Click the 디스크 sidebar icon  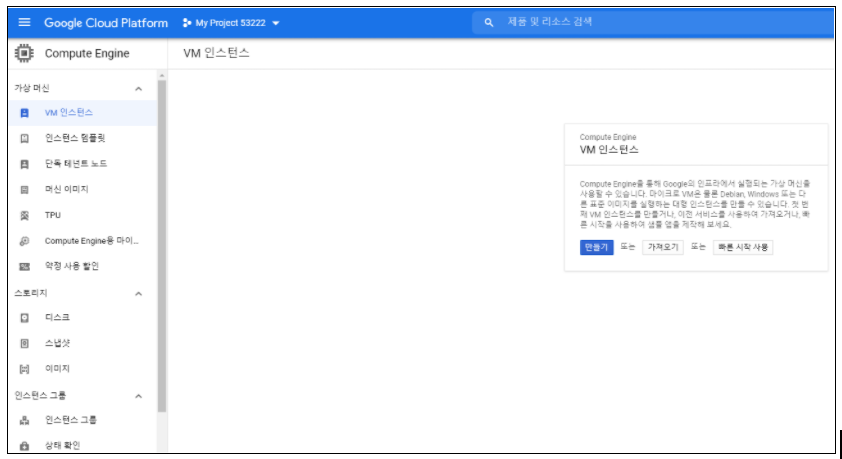(25, 318)
